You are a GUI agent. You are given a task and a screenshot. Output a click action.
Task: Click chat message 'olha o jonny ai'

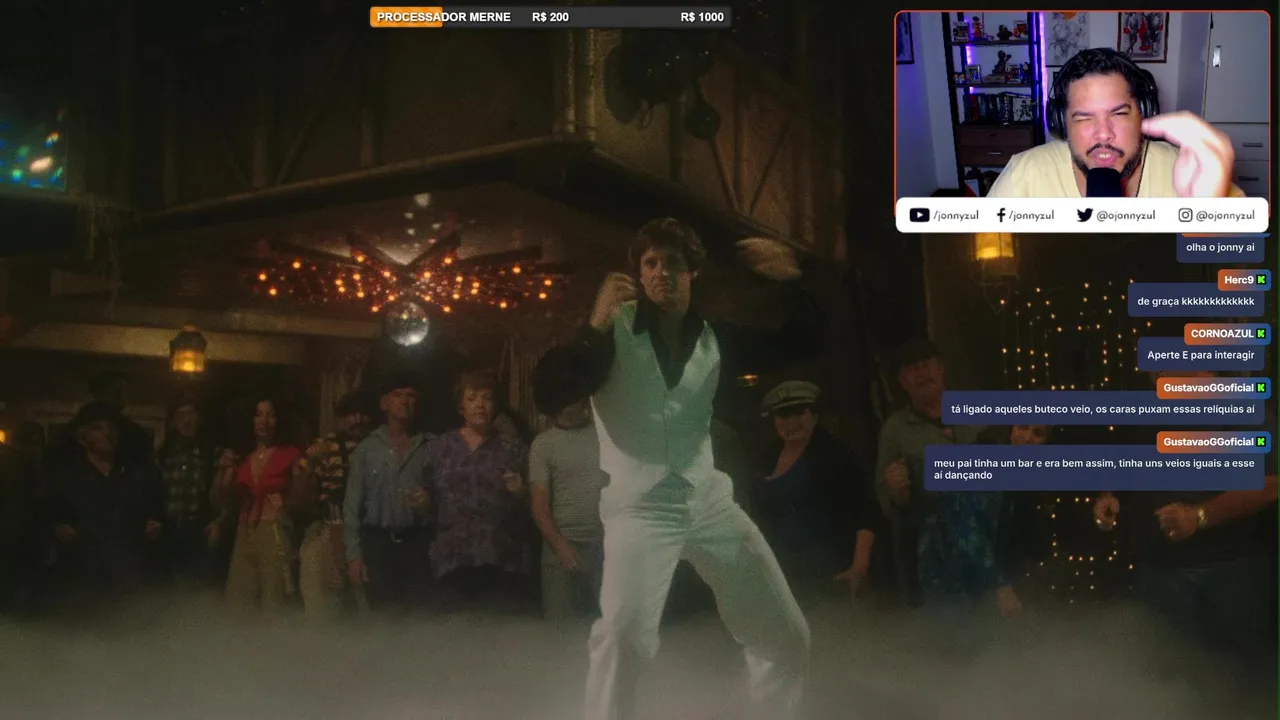point(1220,247)
